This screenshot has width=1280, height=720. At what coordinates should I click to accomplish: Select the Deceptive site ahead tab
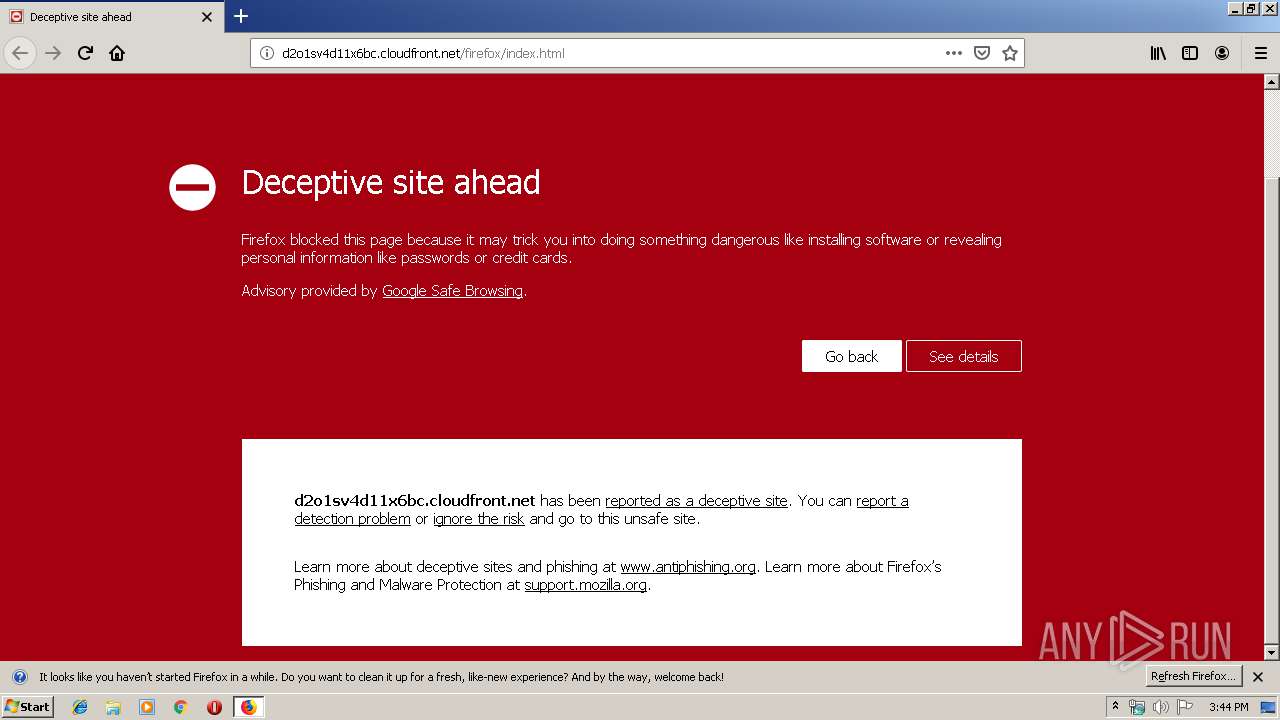tap(111, 17)
